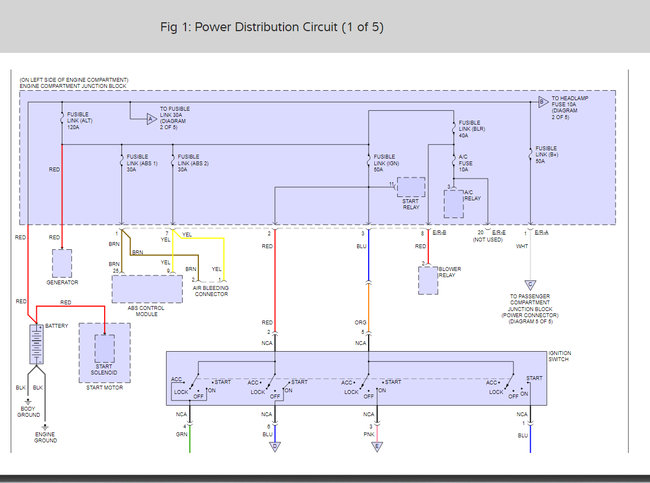The width and height of the screenshot is (650, 483).
Task: Click the 'FUSIBLE LINK (ALT) 120A' label
Action: [80, 121]
